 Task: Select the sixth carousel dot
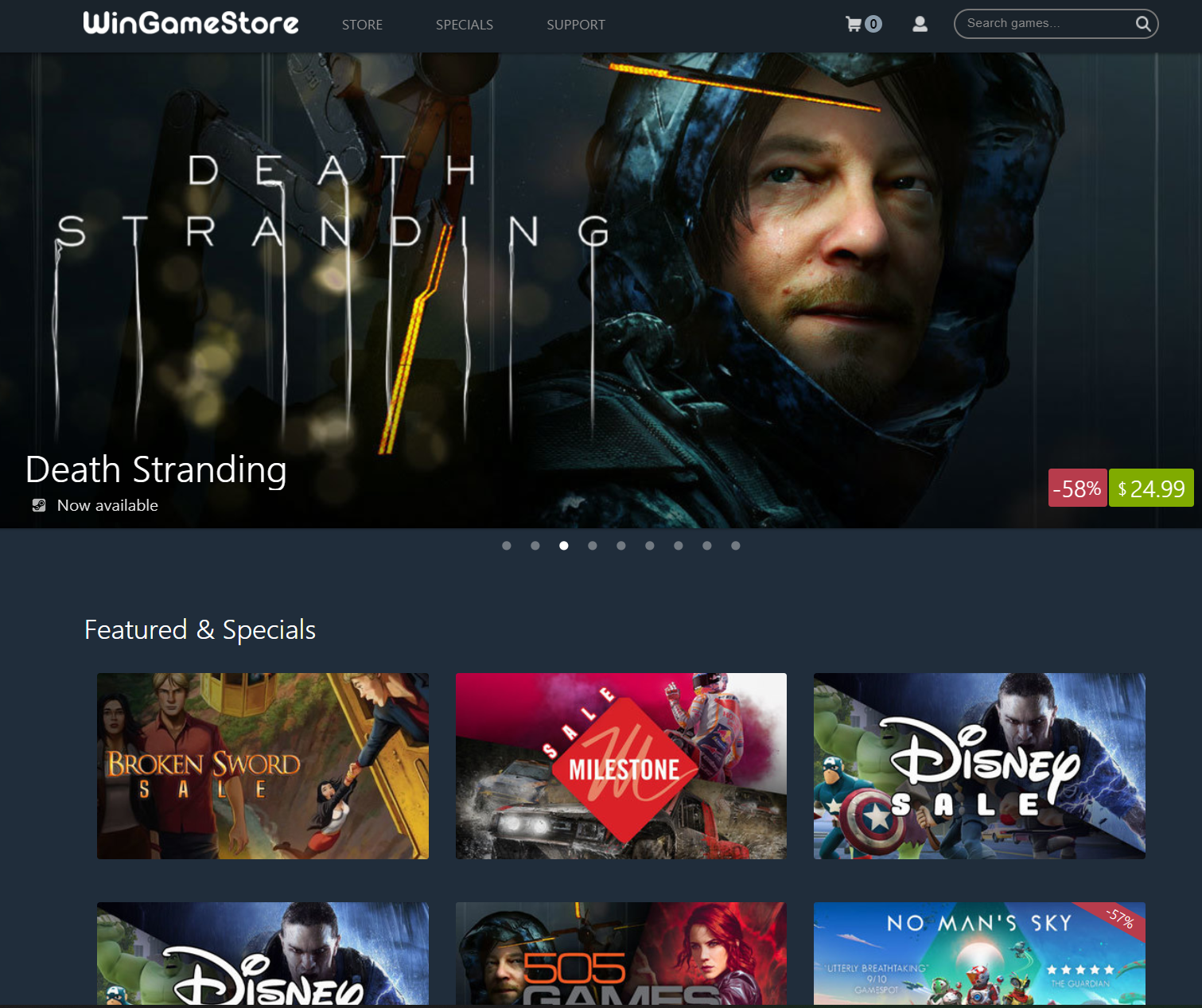(x=650, y=546)
